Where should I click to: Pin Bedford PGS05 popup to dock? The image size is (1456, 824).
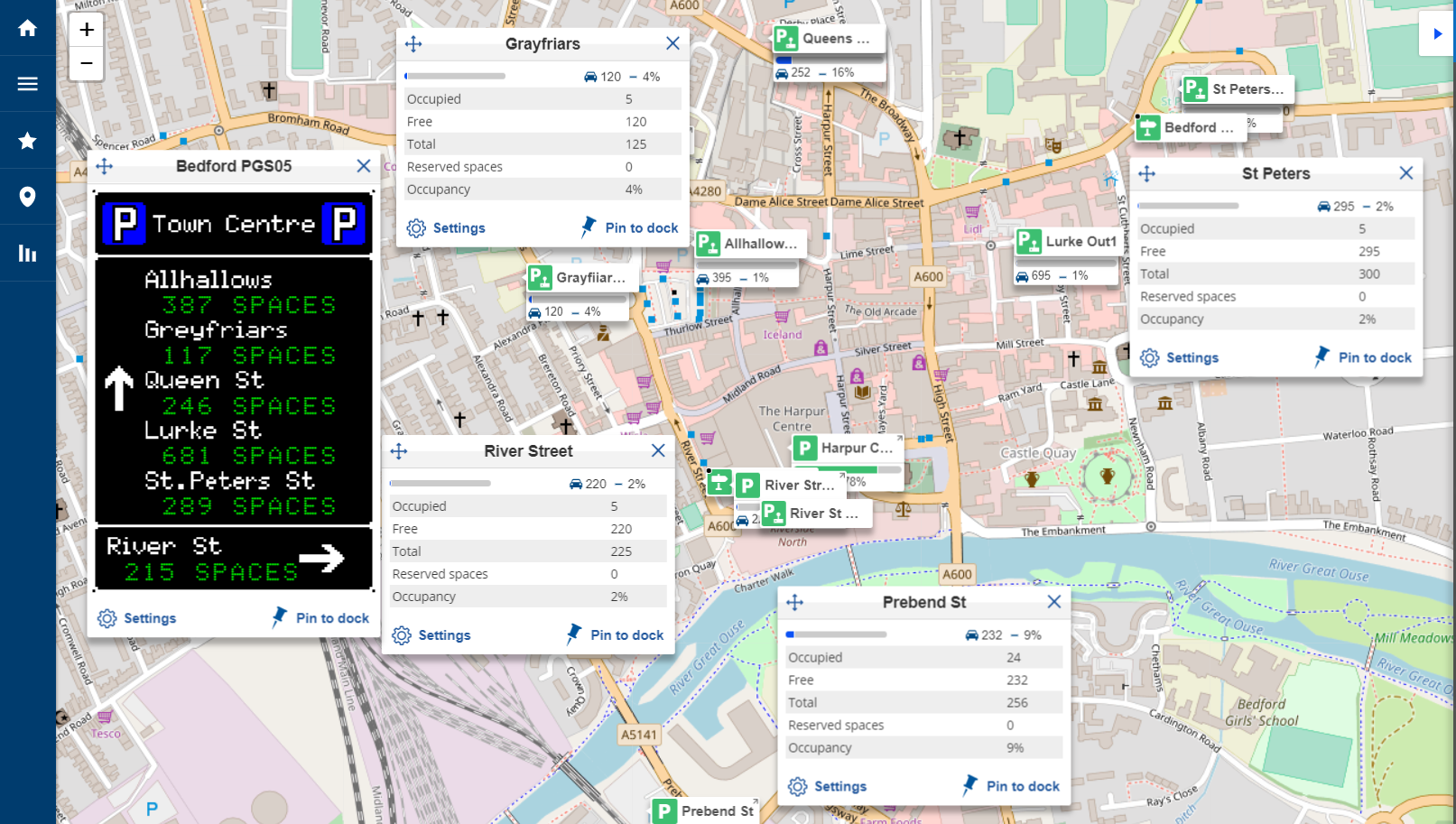320,617
